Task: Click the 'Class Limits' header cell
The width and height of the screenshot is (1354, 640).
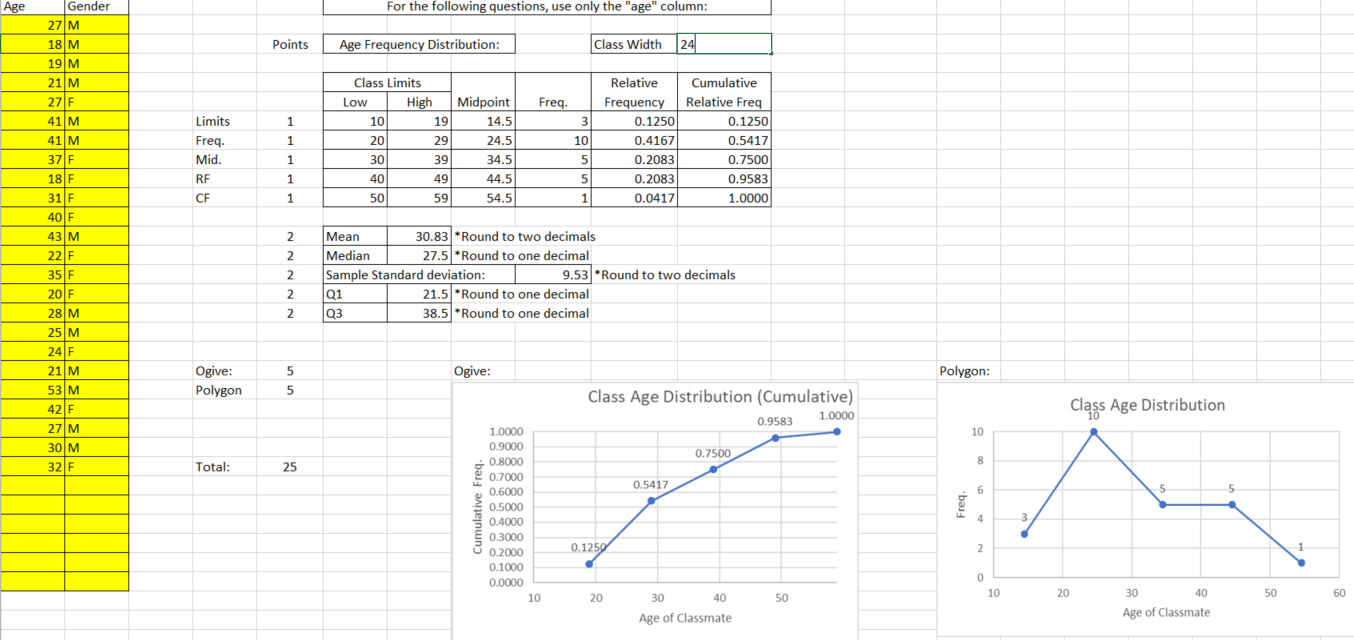Action: coord(388,83)
